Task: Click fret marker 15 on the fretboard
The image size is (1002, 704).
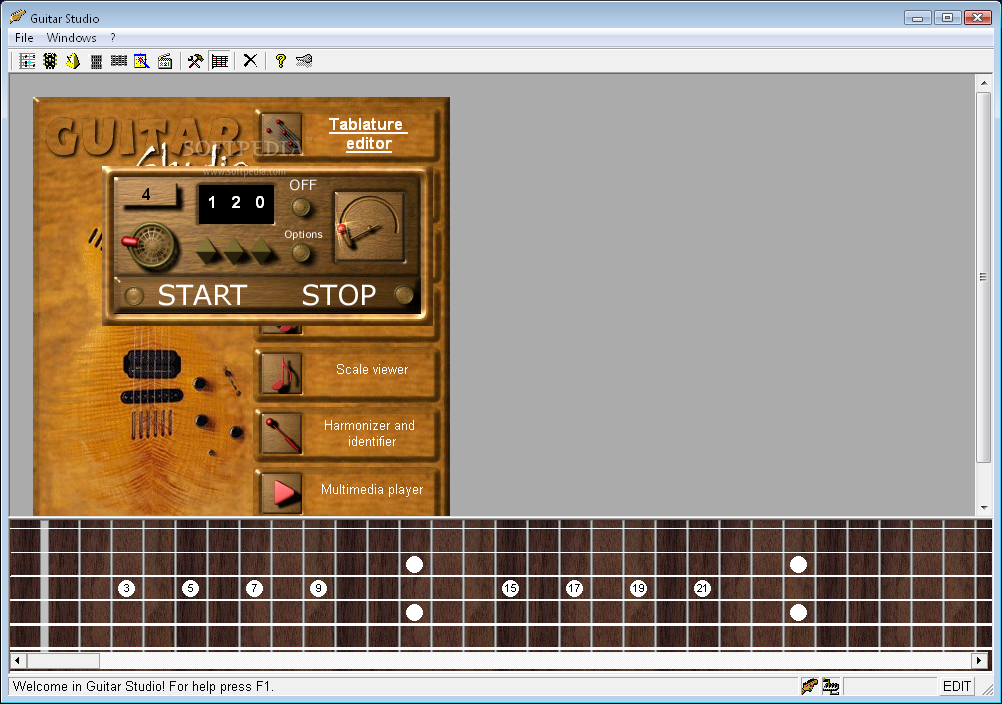Action: tap(510, 588)
